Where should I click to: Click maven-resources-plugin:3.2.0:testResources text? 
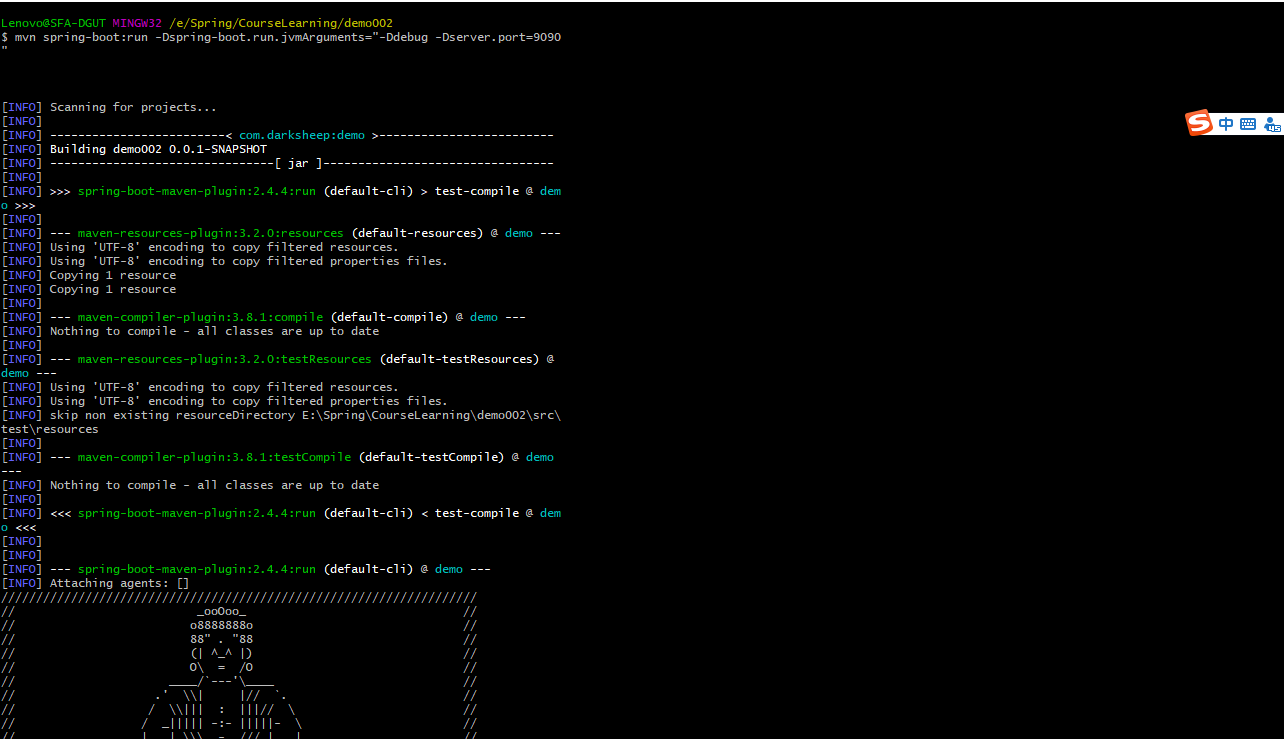(224, 359)
